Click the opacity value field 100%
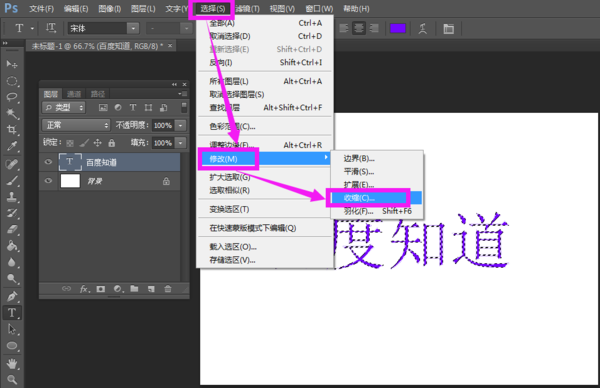This screenshot has height=388, width=600. point(163,126)
